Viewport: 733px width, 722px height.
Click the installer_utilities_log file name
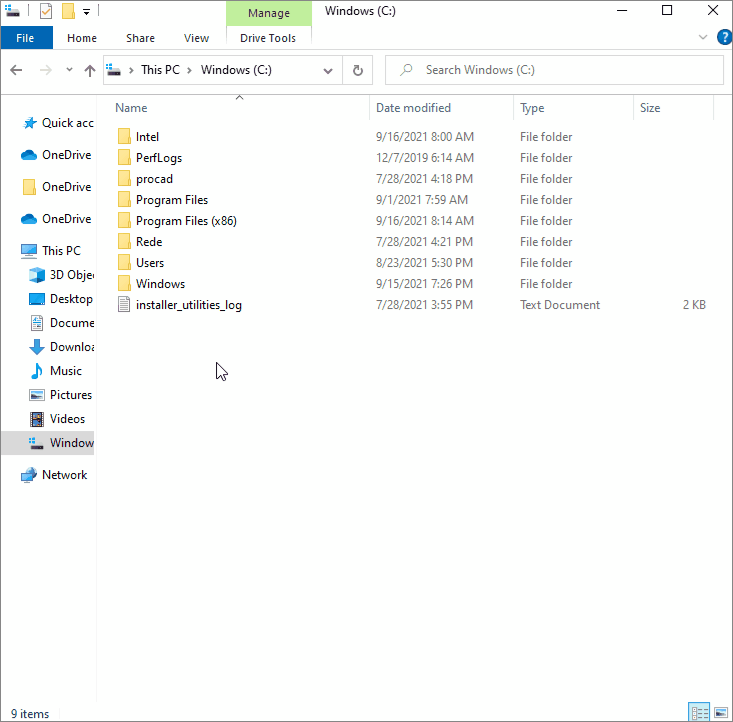click(189, 305)
